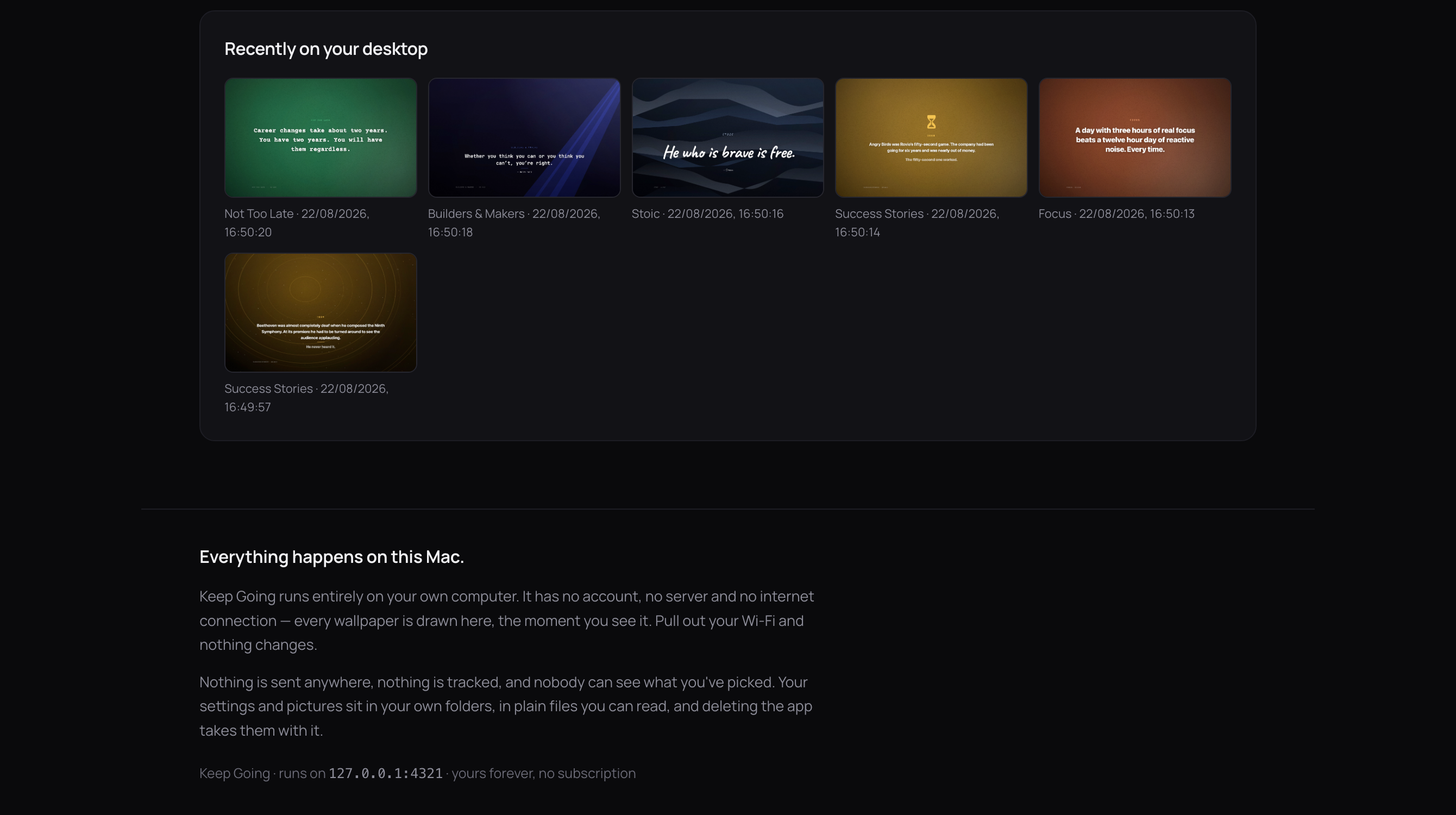Click the paragraph starting Keep Going runs entirely
Viewport: 1456px width, 815px height.
point(507,620)
